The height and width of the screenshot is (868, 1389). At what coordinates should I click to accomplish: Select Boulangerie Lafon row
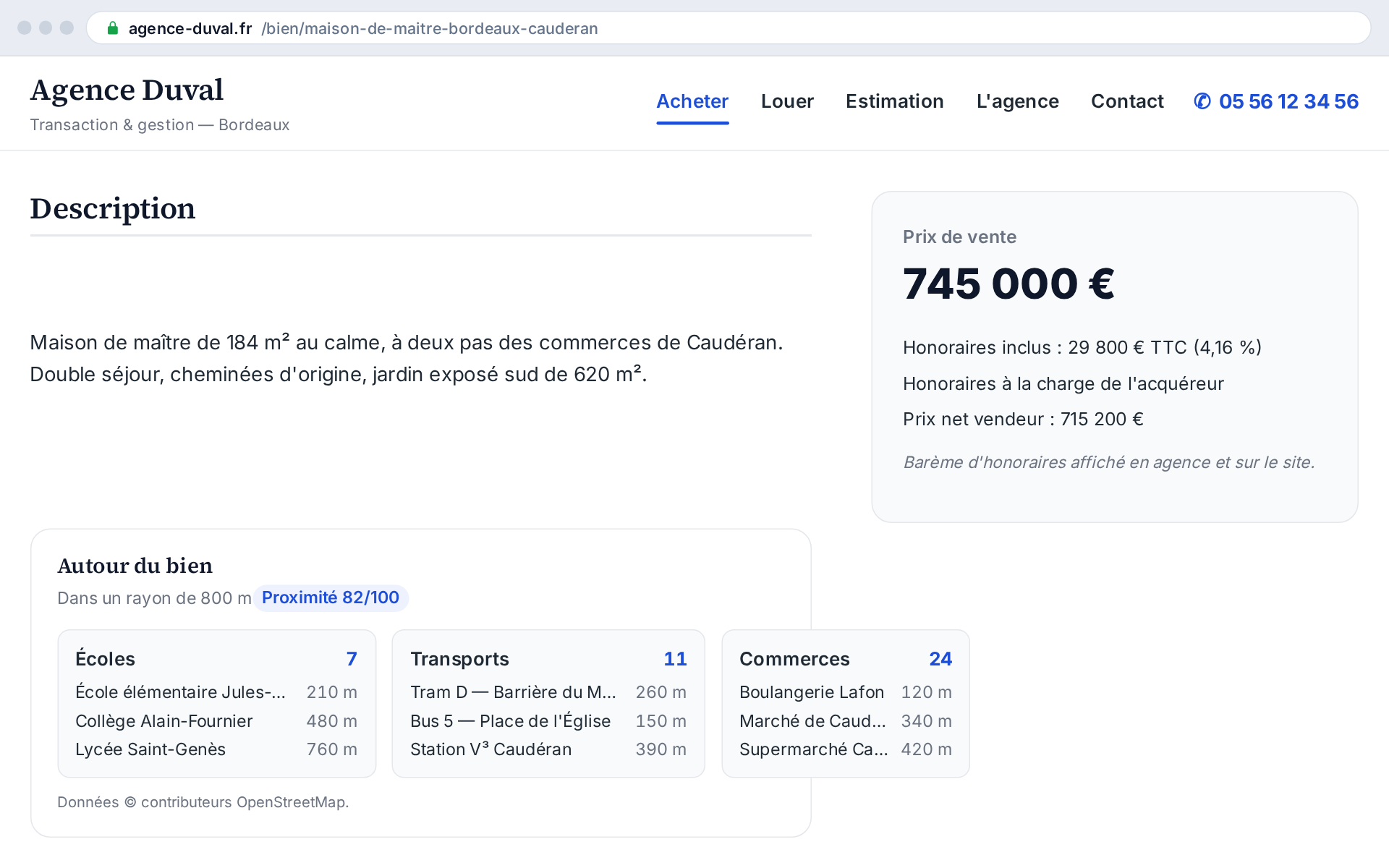[846, 692]
